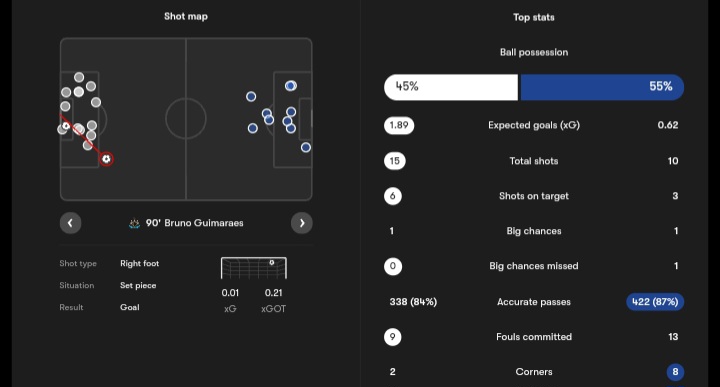720x387 pixels.
Task: Select the blue shot dot near bottom right corner
Action: pos(306,147)
